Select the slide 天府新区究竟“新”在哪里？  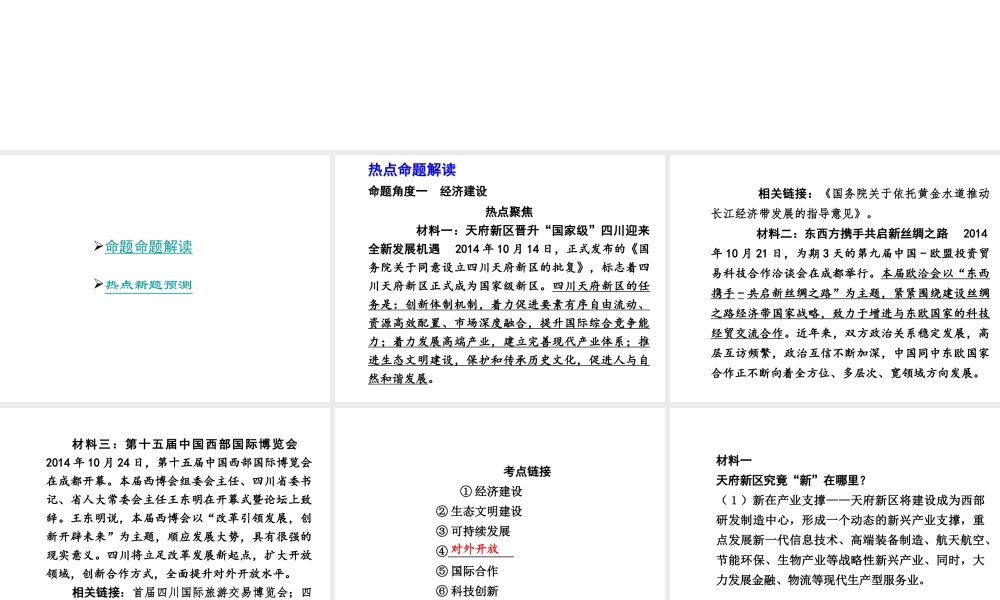click(835, 504)
